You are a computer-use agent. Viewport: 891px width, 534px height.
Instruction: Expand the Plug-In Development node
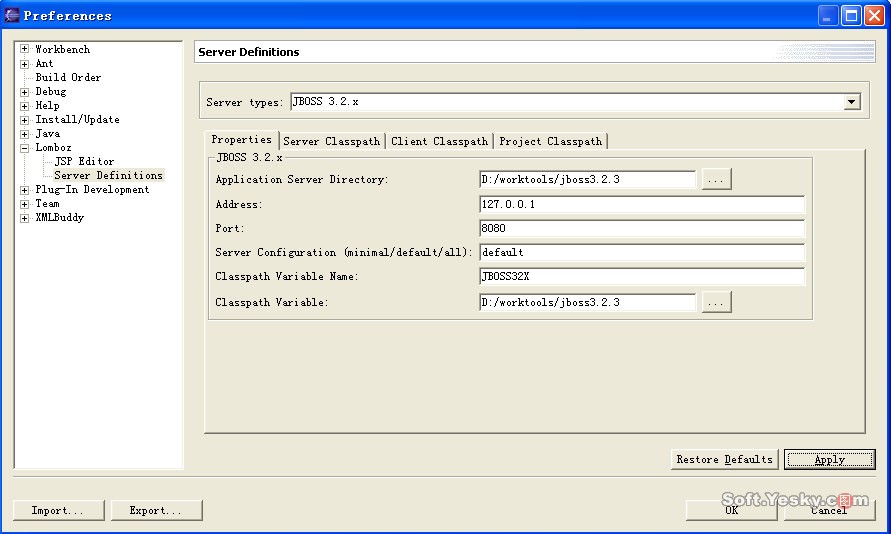24,189
